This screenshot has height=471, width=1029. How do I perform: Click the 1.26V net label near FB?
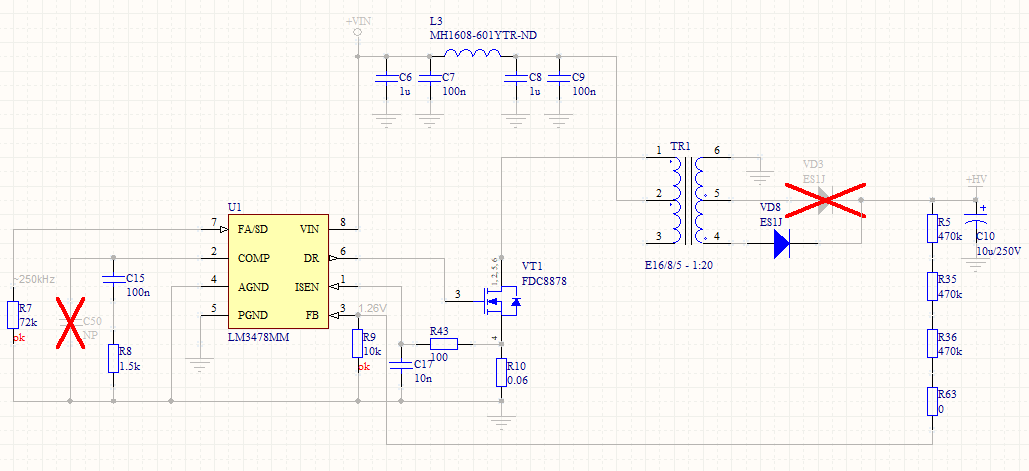373,308
